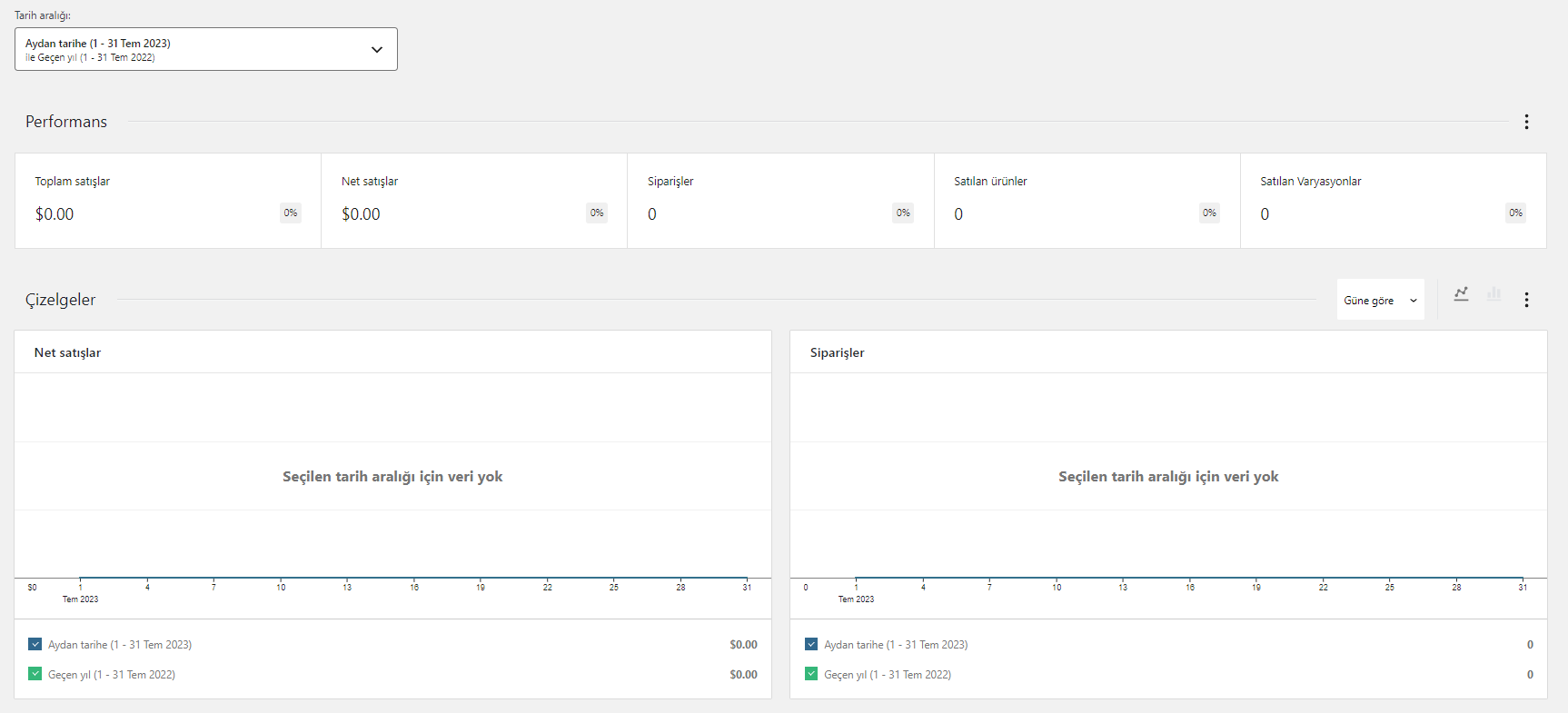
Task: Open the Satılan Varyasyonlar performance card
Action: coord(1394,201)
